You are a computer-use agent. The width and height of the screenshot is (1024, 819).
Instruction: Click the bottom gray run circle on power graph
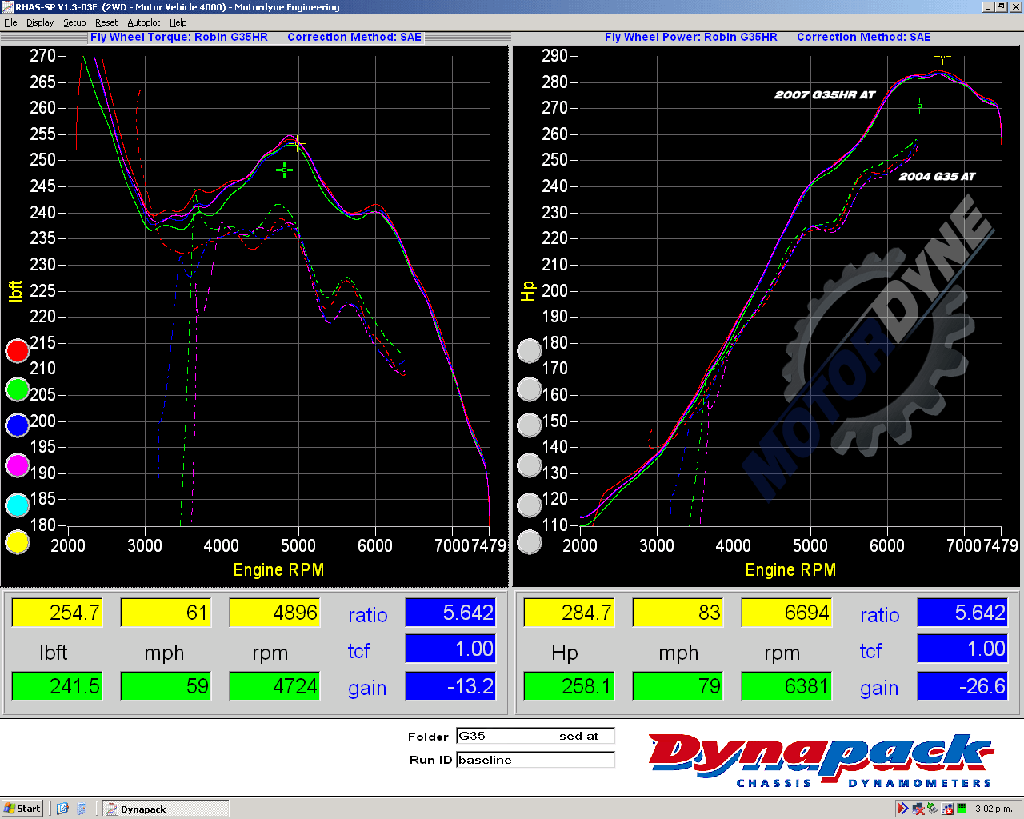[529, 542]
